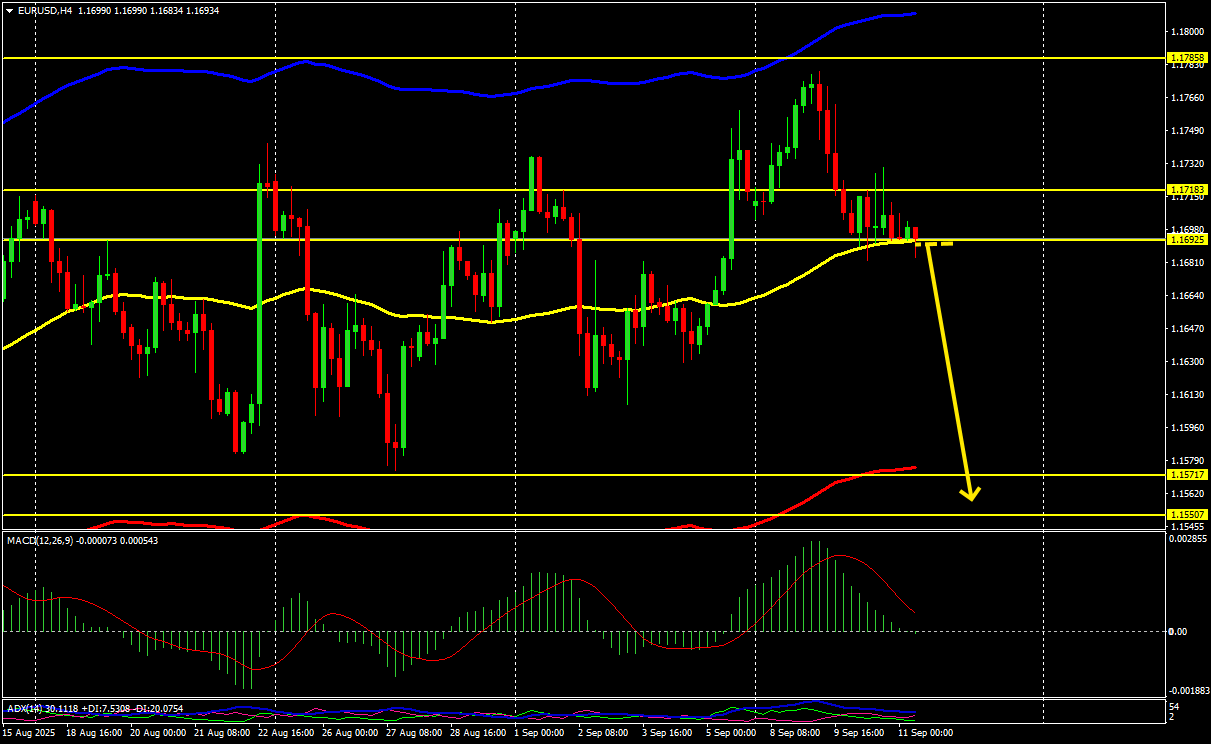Click the 15 Aug 2025 date label
The image size is (1211, 744).
point(30,733)
